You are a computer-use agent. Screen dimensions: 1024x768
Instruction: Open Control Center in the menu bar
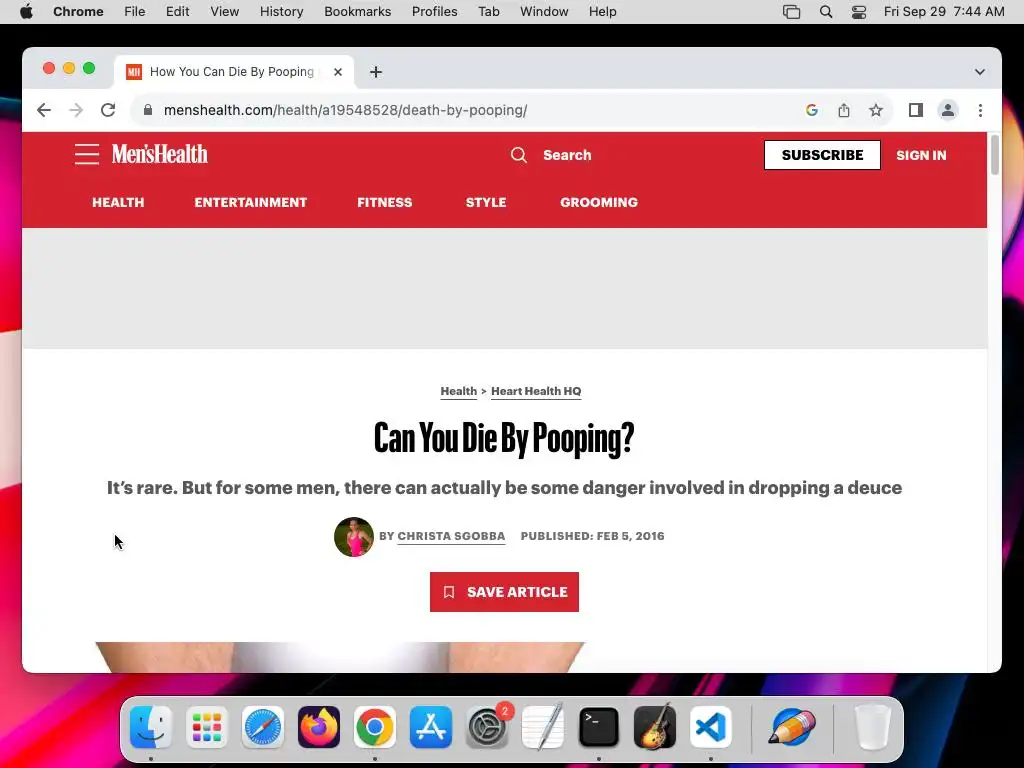click(x=859, y=12)
